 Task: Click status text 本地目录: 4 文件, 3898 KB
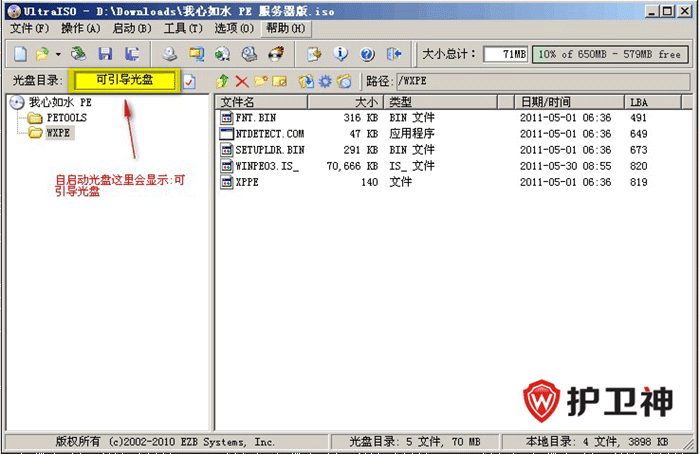coord(597,442)
